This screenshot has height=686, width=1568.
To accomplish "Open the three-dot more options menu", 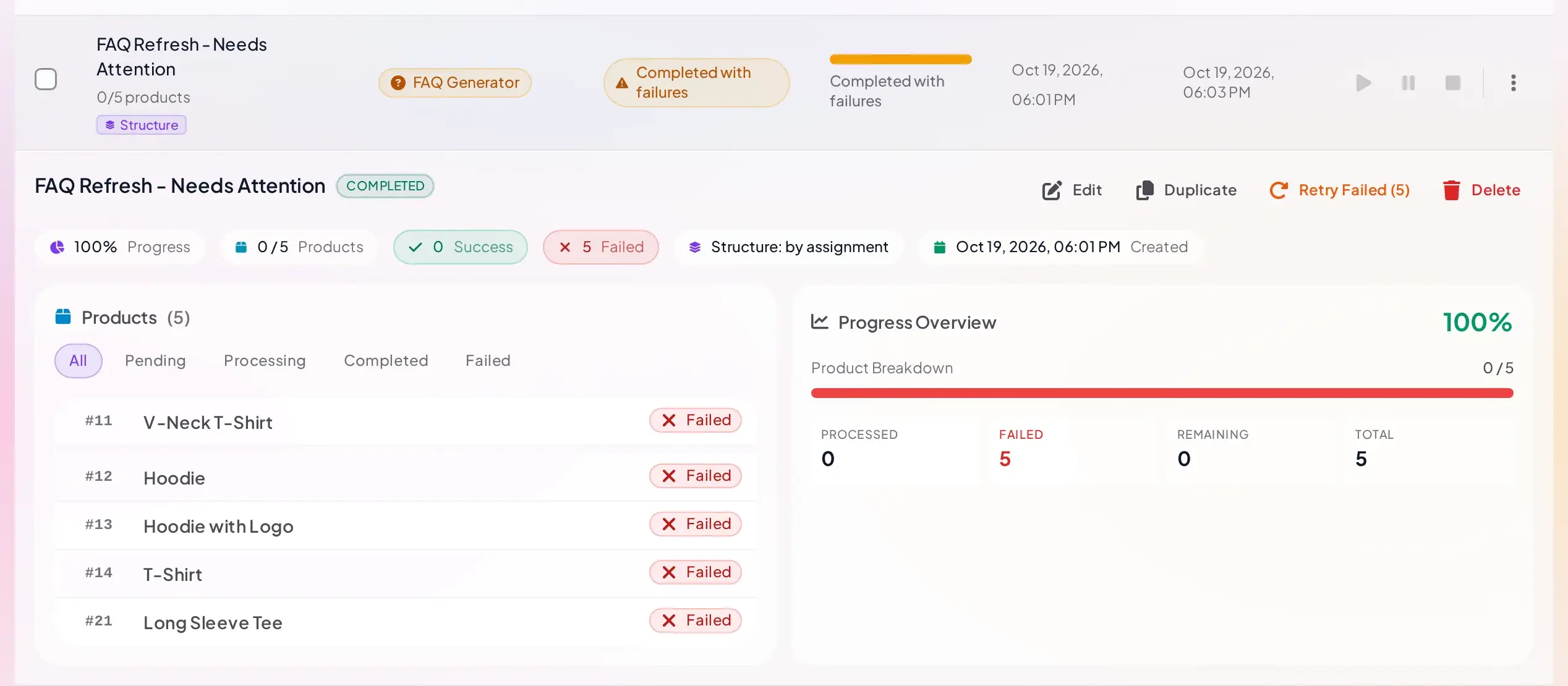I will pyautogui.click(x=1513, y=83).
